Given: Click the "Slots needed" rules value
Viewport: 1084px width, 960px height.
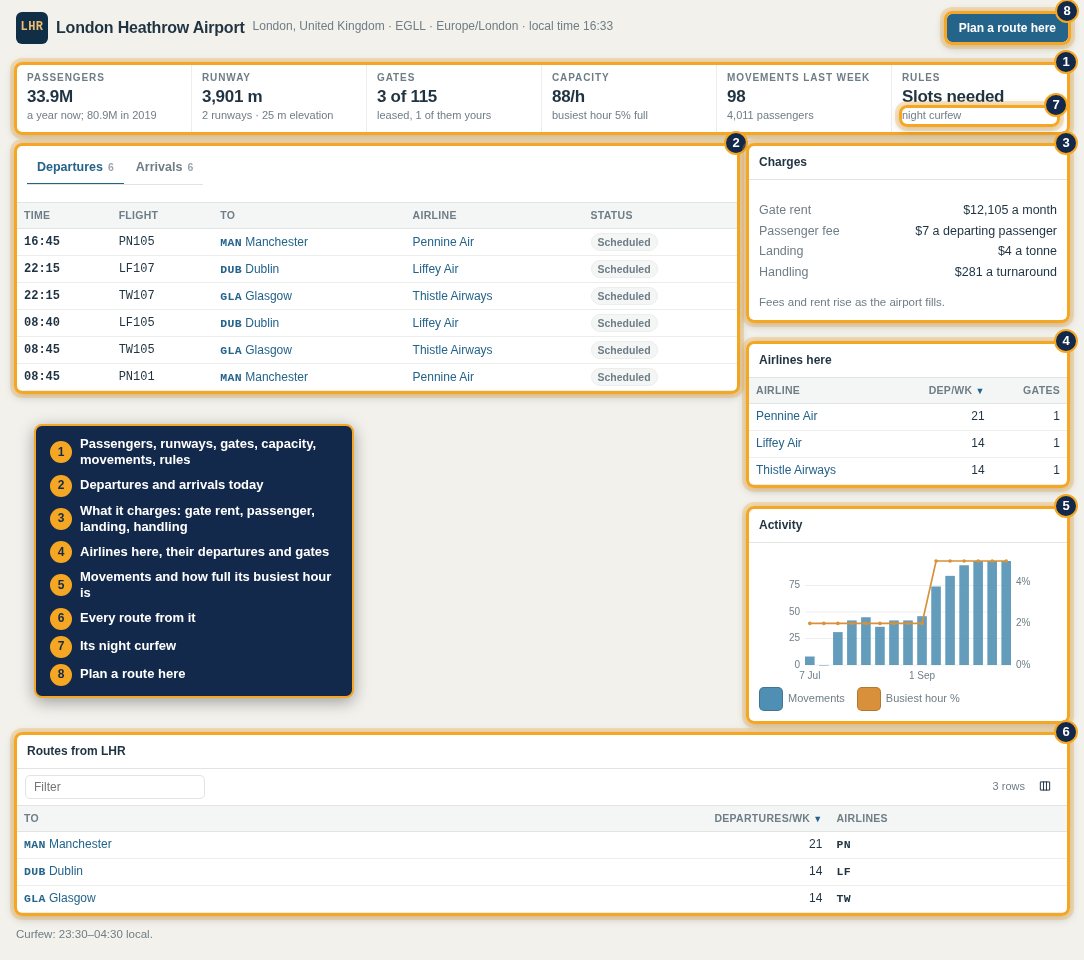Looking at the screenshot, I should tap(953, 96).
